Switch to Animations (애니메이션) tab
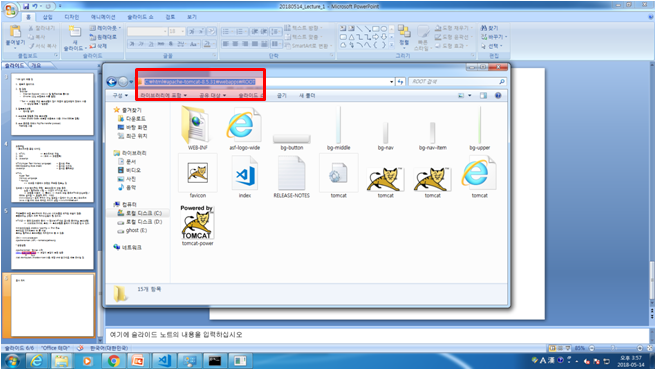656x370 pixels. click(103, 17)
